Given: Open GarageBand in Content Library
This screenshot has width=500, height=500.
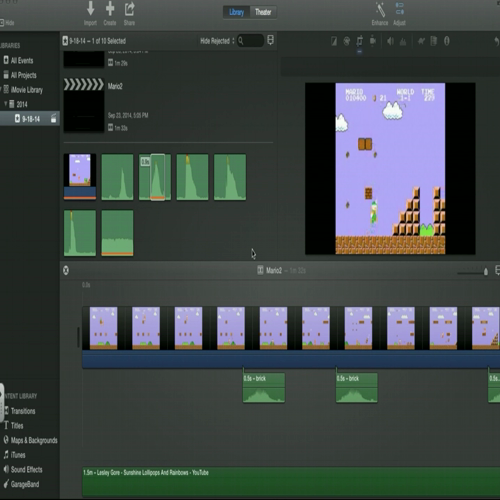Looking at the screenshot, I should click(21, 484).
